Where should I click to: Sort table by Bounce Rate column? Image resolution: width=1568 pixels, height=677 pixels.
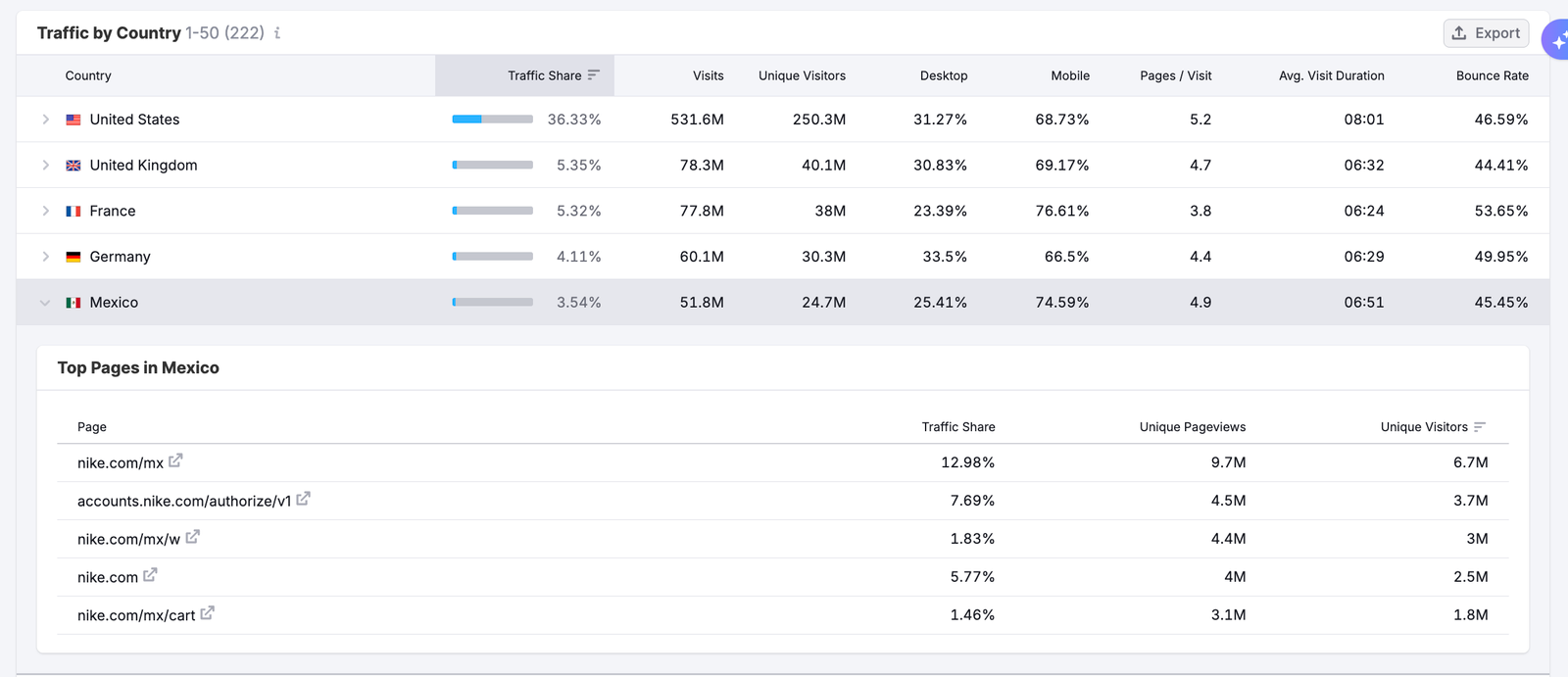point(1492,75)
